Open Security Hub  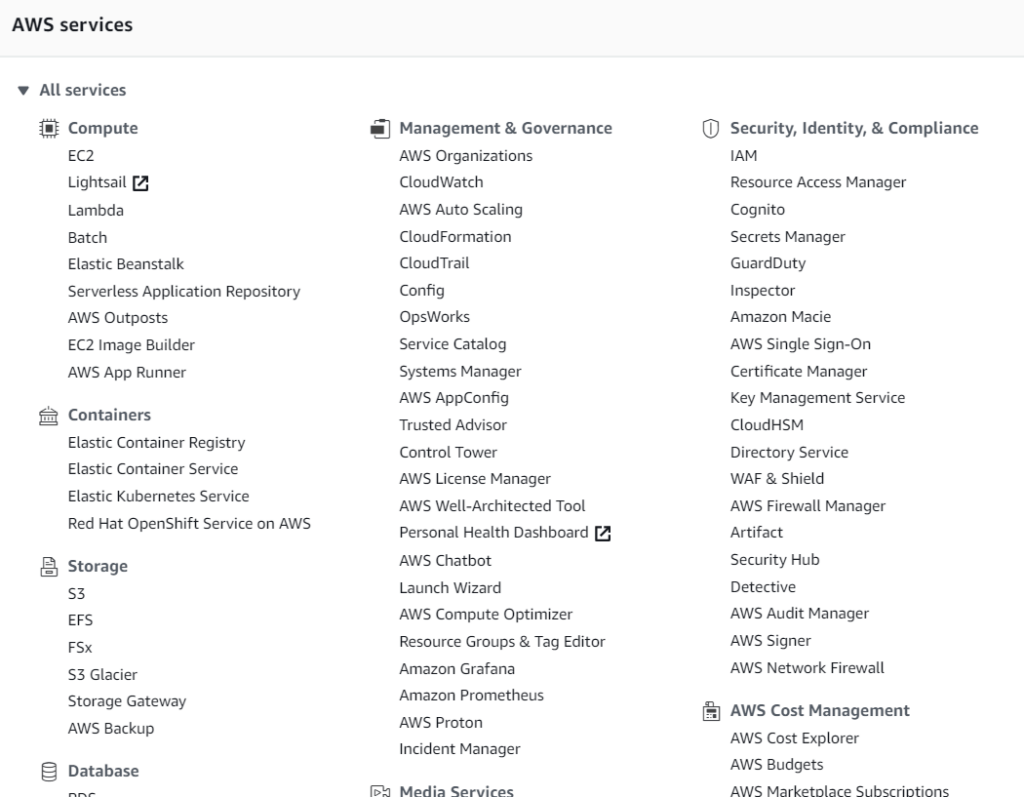tap(775, 560)
